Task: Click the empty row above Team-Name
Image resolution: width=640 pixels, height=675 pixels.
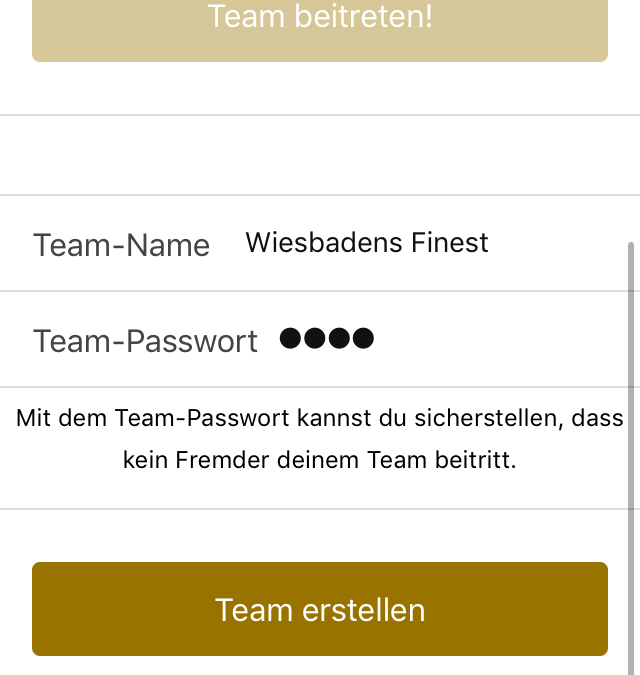Action: pos(320,155)
